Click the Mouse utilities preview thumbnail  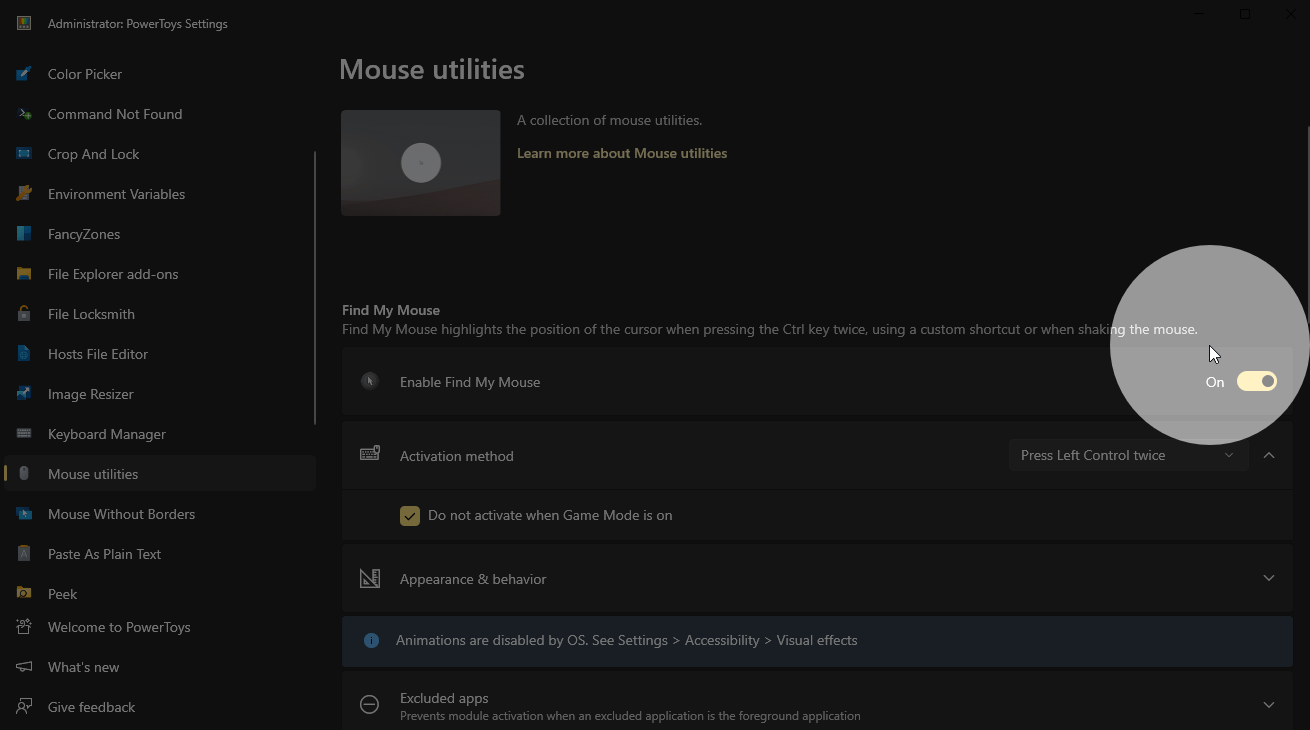421,163
